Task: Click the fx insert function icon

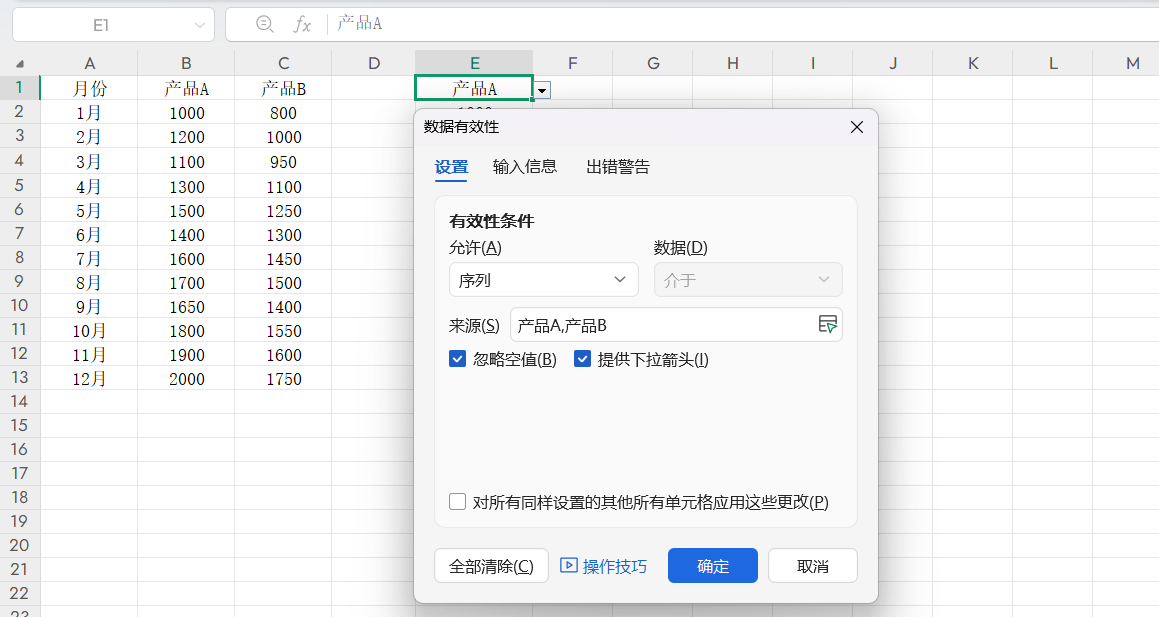Action: pos(302,25)
